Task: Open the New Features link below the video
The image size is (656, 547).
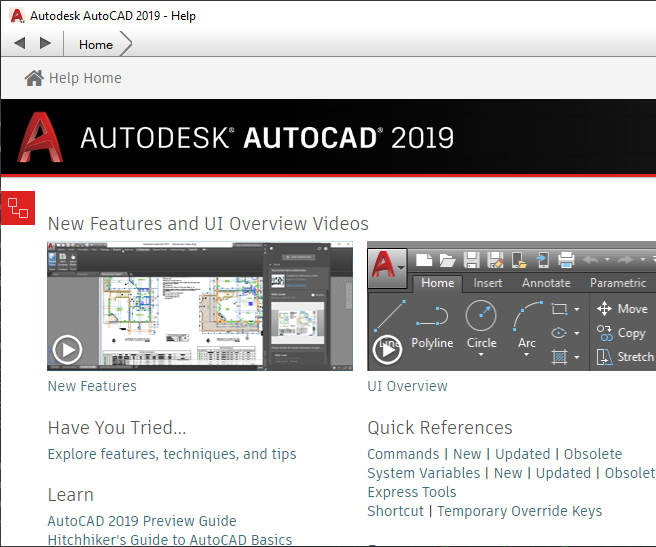Action: click(x=92, y=386)
